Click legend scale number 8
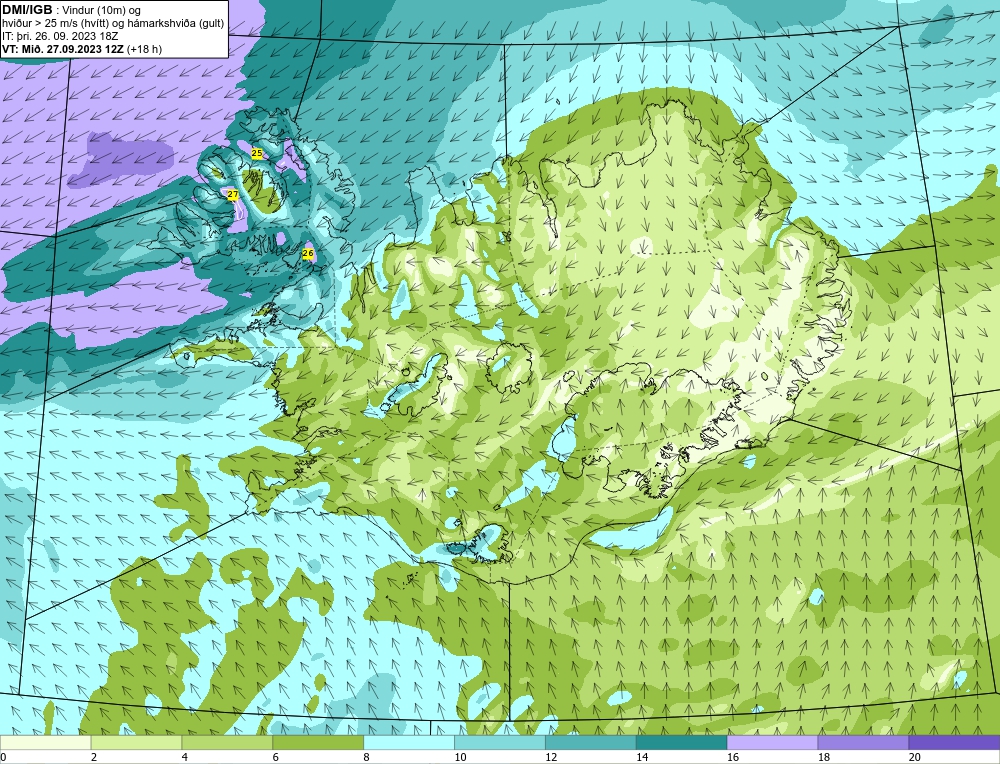 (x=367, y=757)
